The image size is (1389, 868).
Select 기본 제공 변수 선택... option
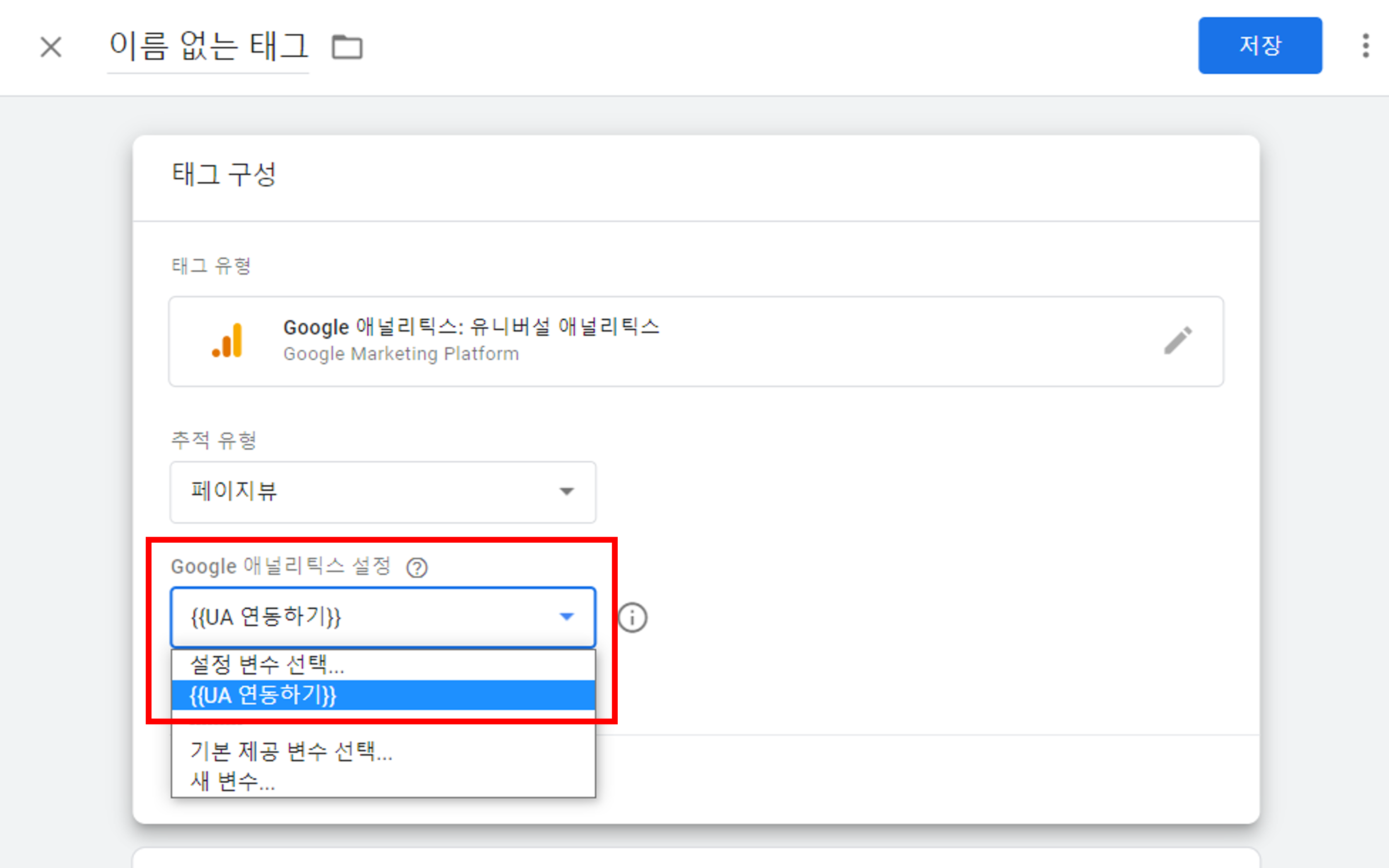(291, 751)
